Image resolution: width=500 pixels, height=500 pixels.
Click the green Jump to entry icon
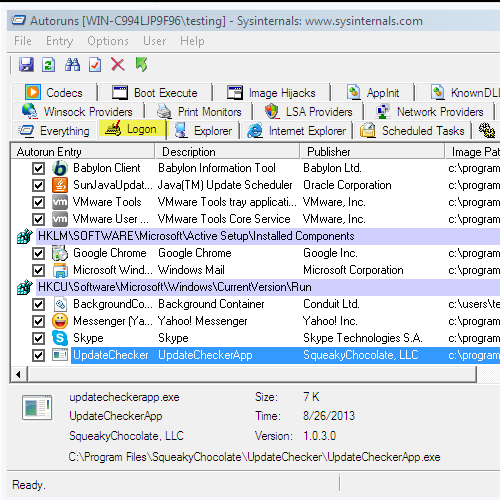(x=141, y=64)
